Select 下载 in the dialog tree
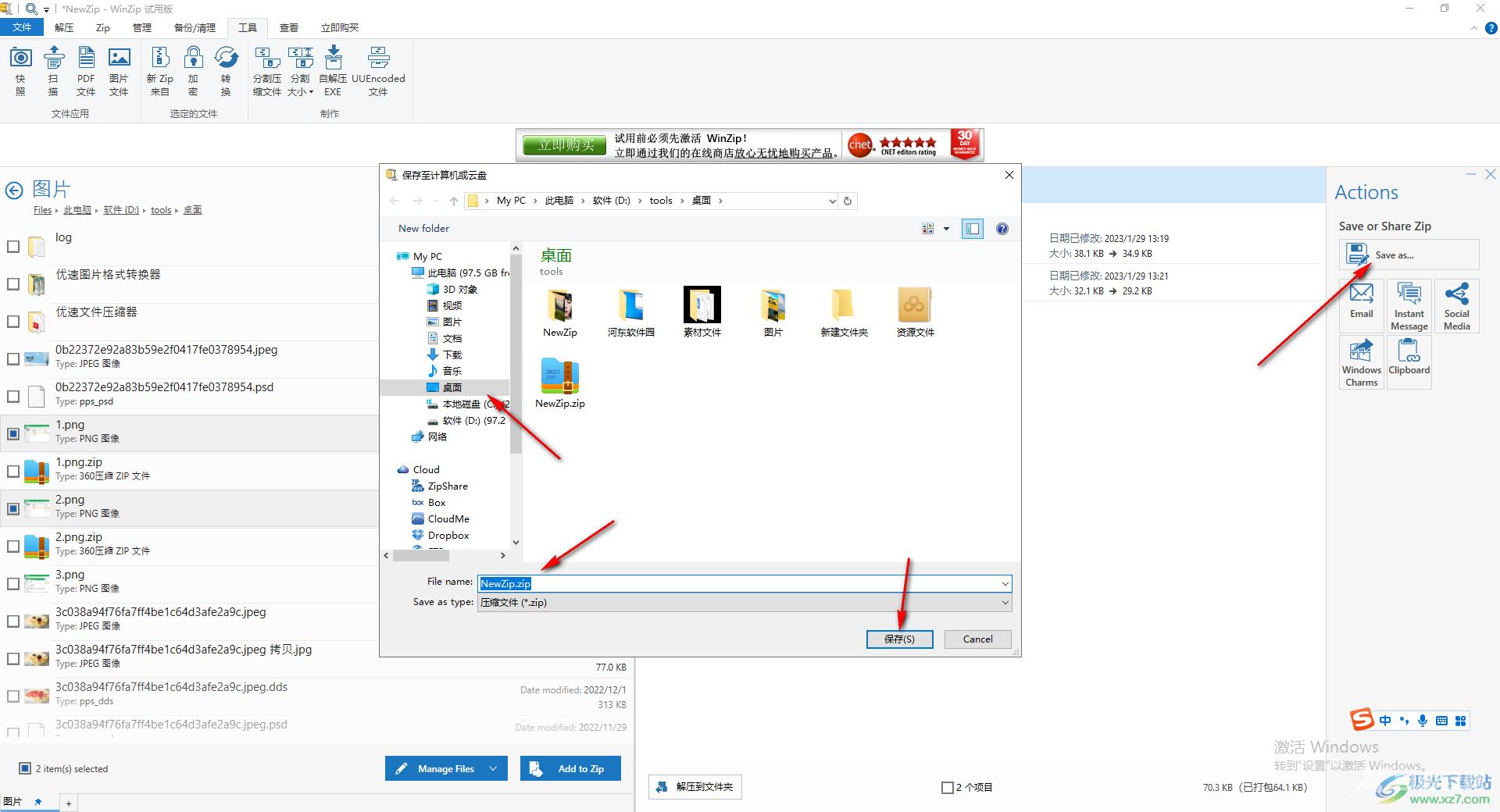 tap(452, 354)
